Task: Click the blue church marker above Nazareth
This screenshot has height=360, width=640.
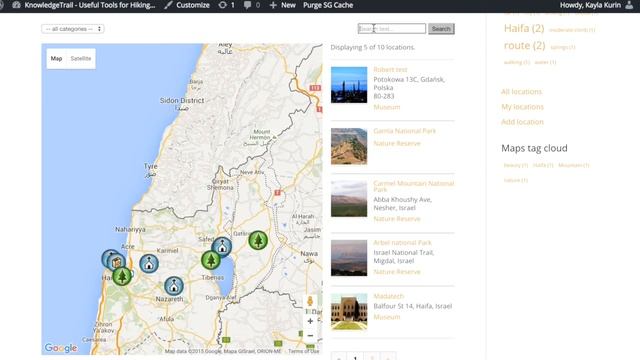Action: [x=174, y=286]
